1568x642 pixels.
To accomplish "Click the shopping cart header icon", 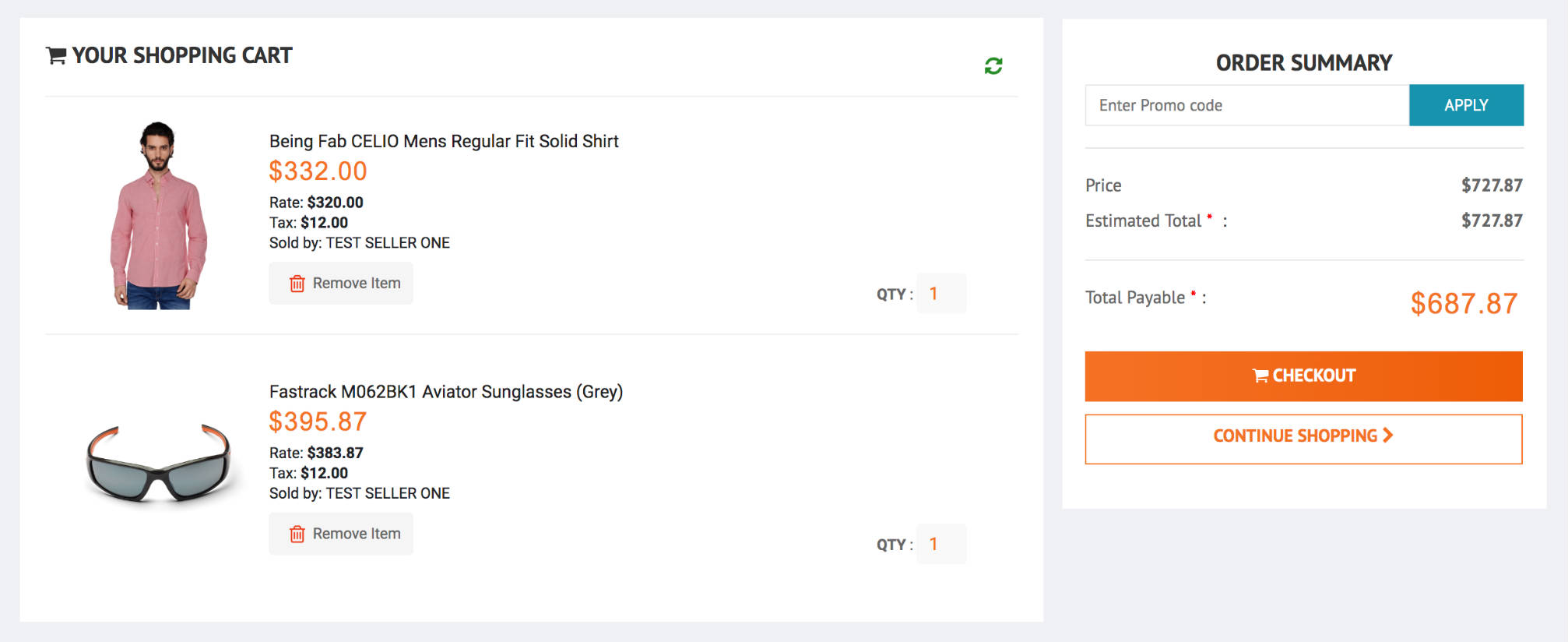I will 56,56.
